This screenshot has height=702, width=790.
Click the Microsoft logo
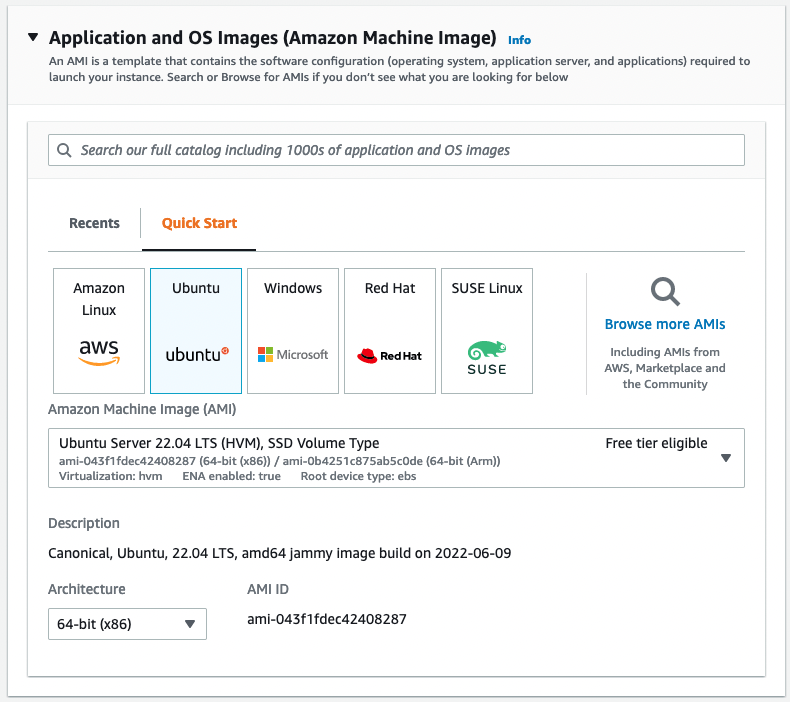pyautogui.click(x=293, y=354)
